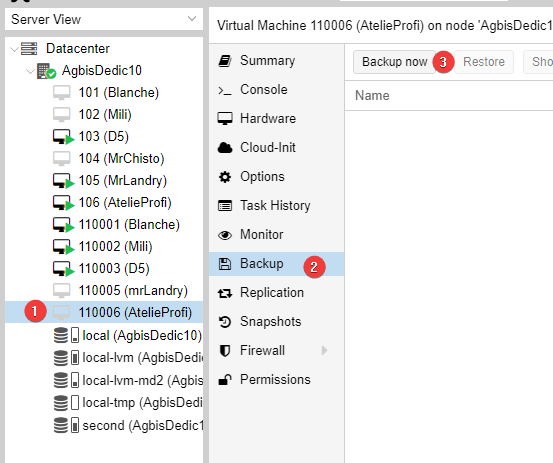Expand the Firewall submenu arrow
553x463 pixels.
pos(324,351)
